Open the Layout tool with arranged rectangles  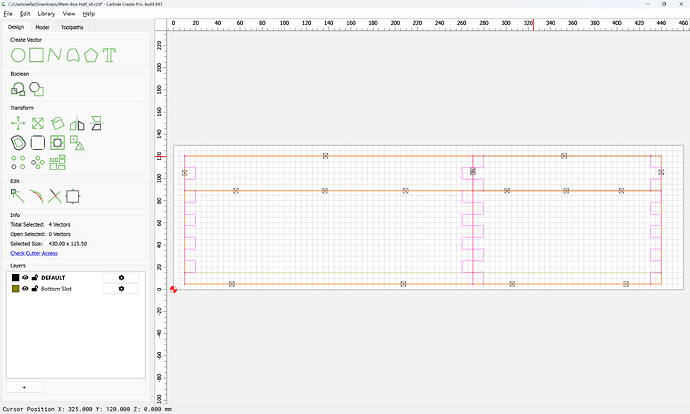tap(58, 163)
